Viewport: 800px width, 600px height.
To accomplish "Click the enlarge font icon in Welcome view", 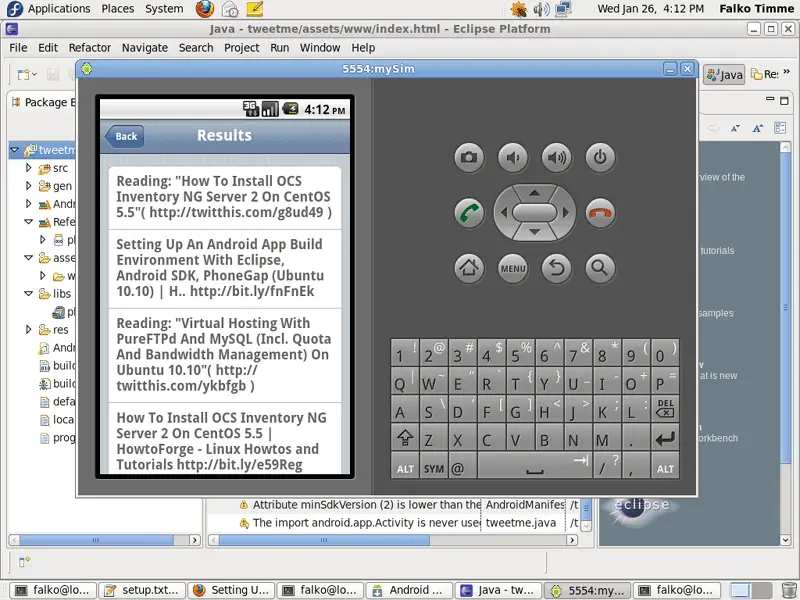I will [758, 128].
